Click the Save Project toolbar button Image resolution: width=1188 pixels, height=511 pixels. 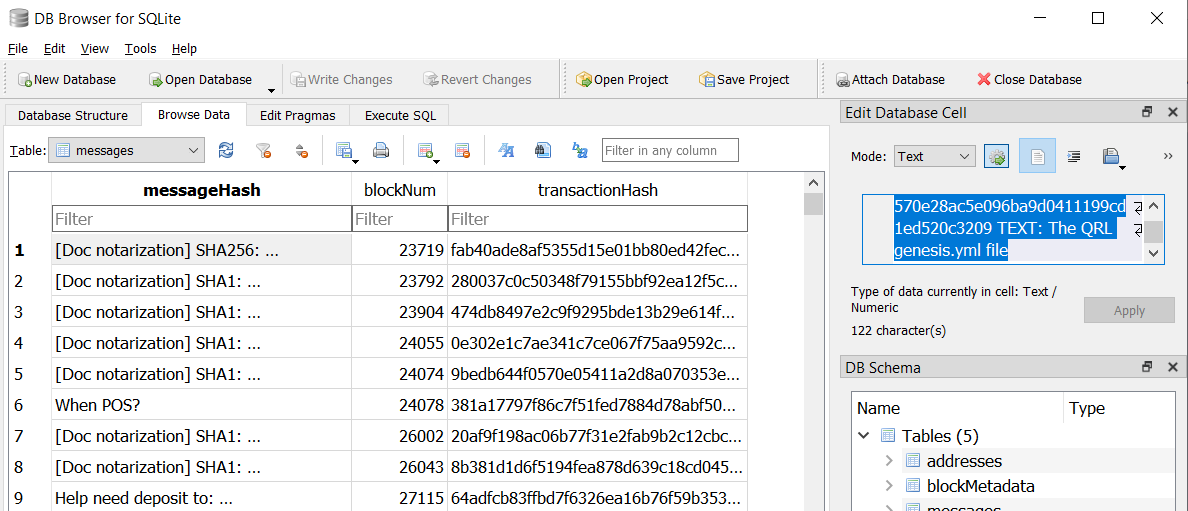point(744,80)
